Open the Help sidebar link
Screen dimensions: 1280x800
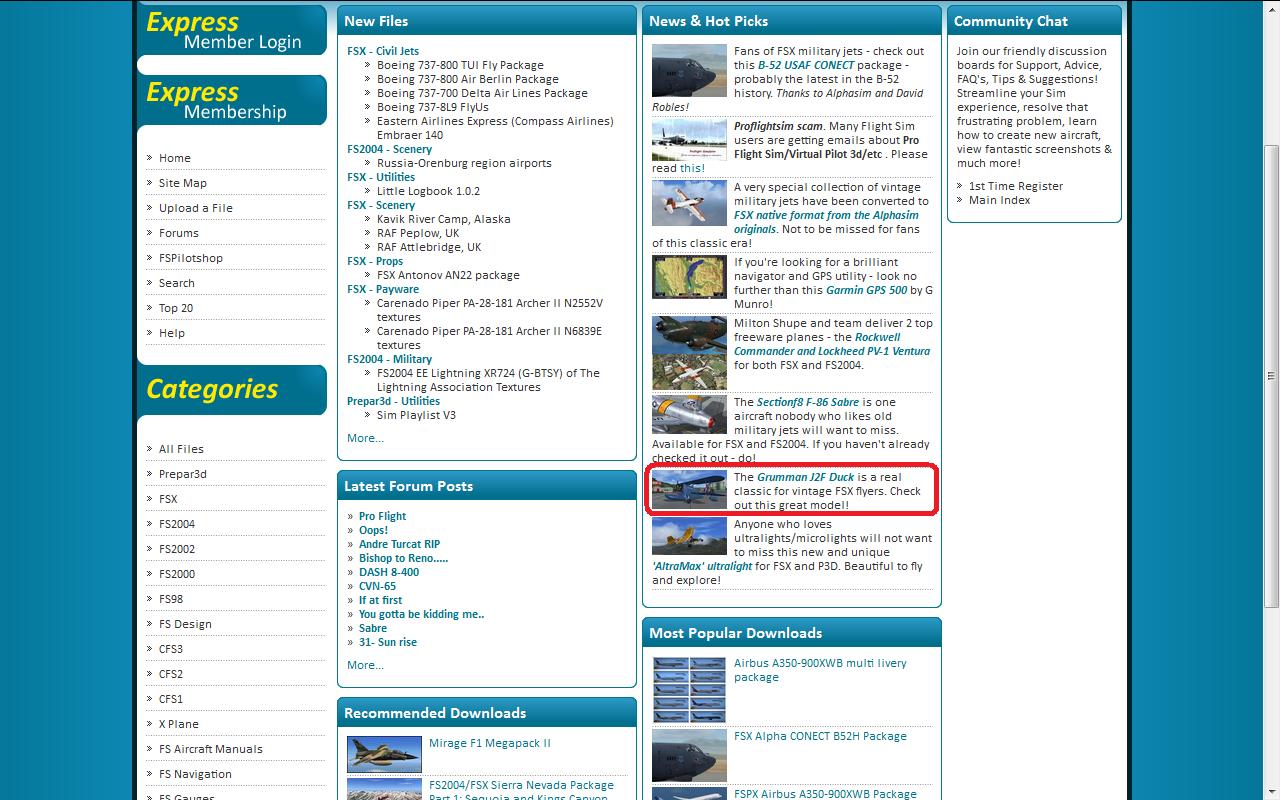pyautogui.click(x=172, y=333)
